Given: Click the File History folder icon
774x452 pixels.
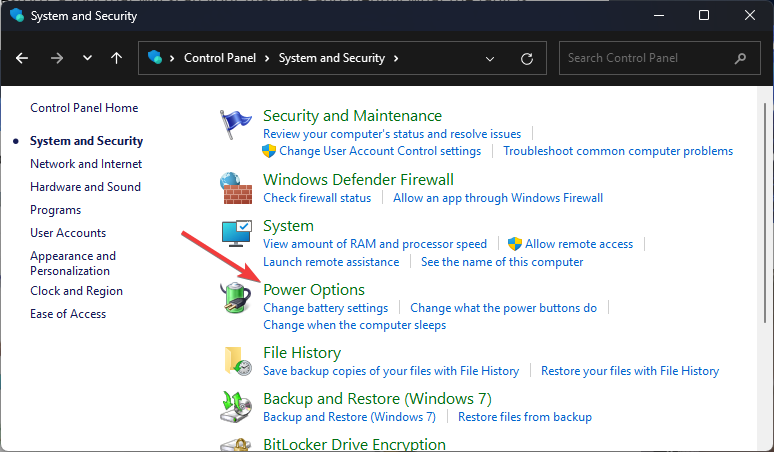Looking at the screenshot, I should (x=237, y=361).
